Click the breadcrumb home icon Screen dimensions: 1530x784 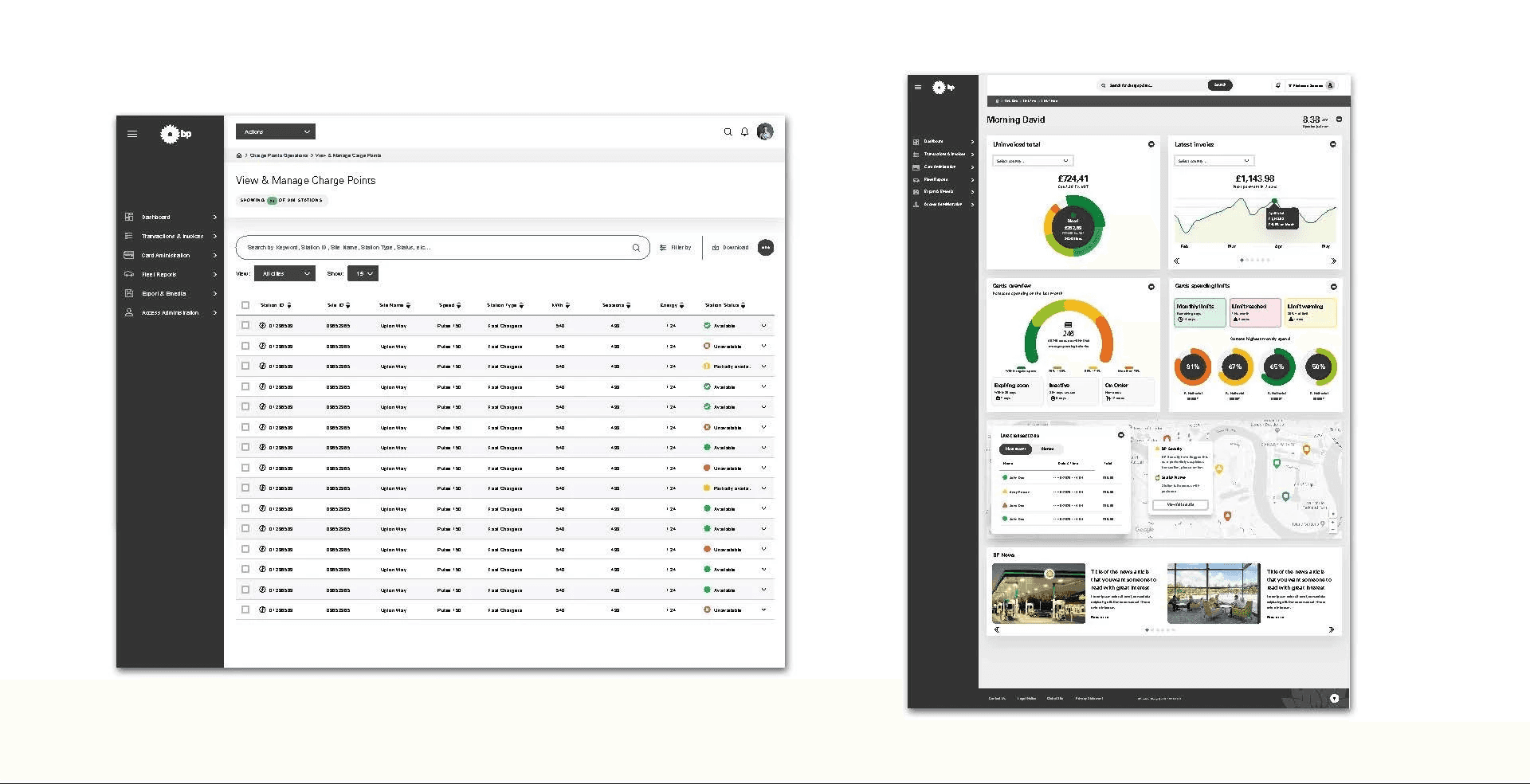(x=239, y=155)
